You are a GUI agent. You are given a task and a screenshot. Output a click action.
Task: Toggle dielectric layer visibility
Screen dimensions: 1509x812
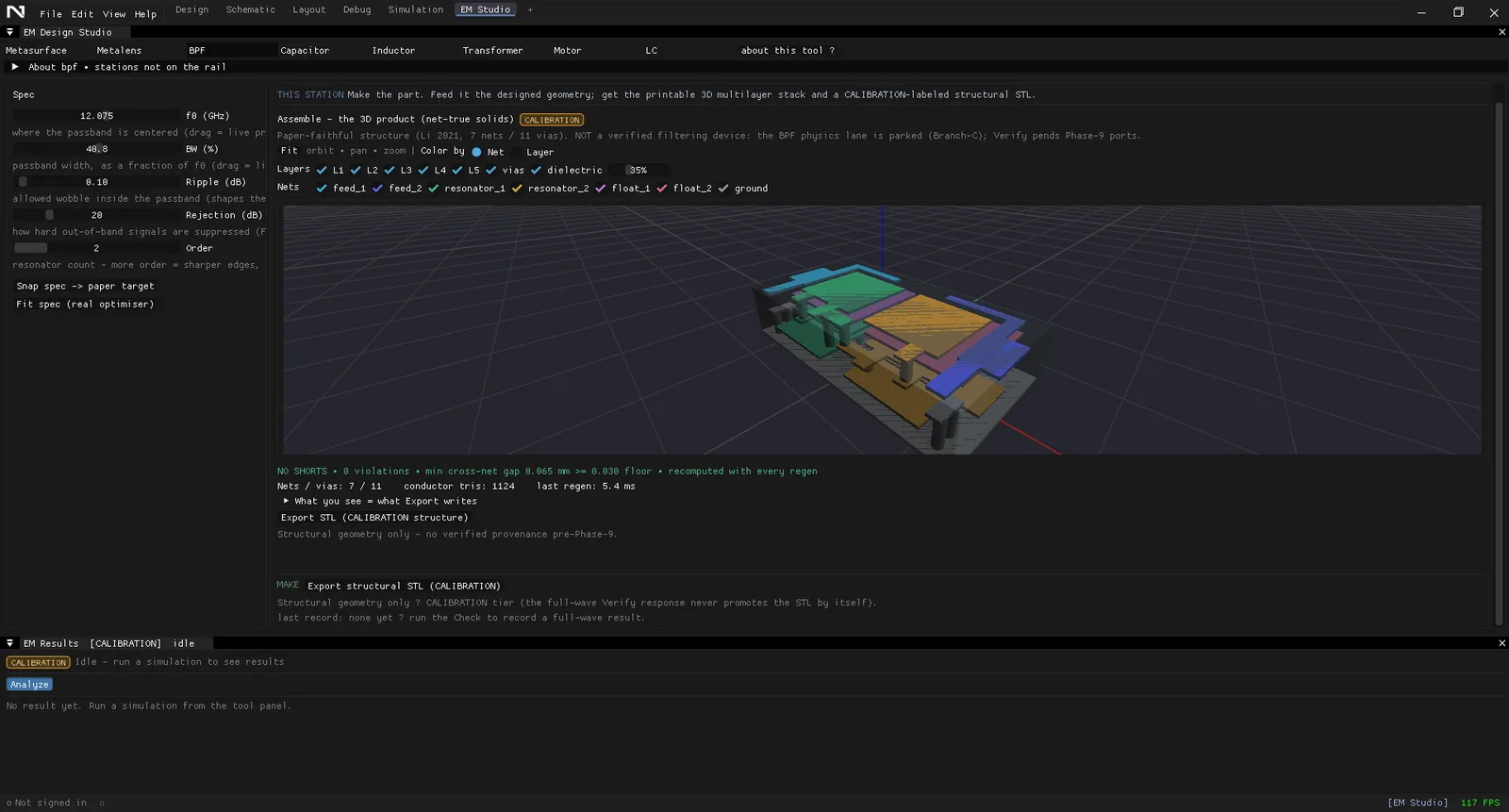[537, 171]
